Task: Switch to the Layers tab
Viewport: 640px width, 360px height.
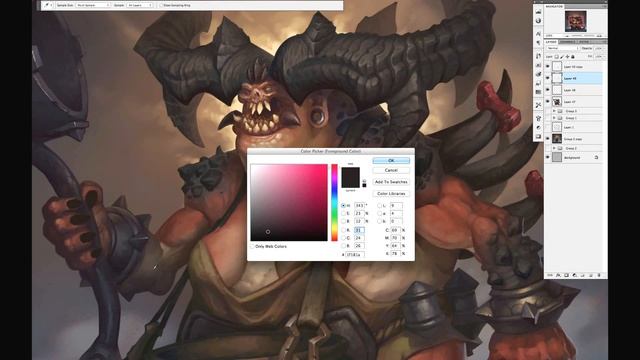Action: point(551,42)
